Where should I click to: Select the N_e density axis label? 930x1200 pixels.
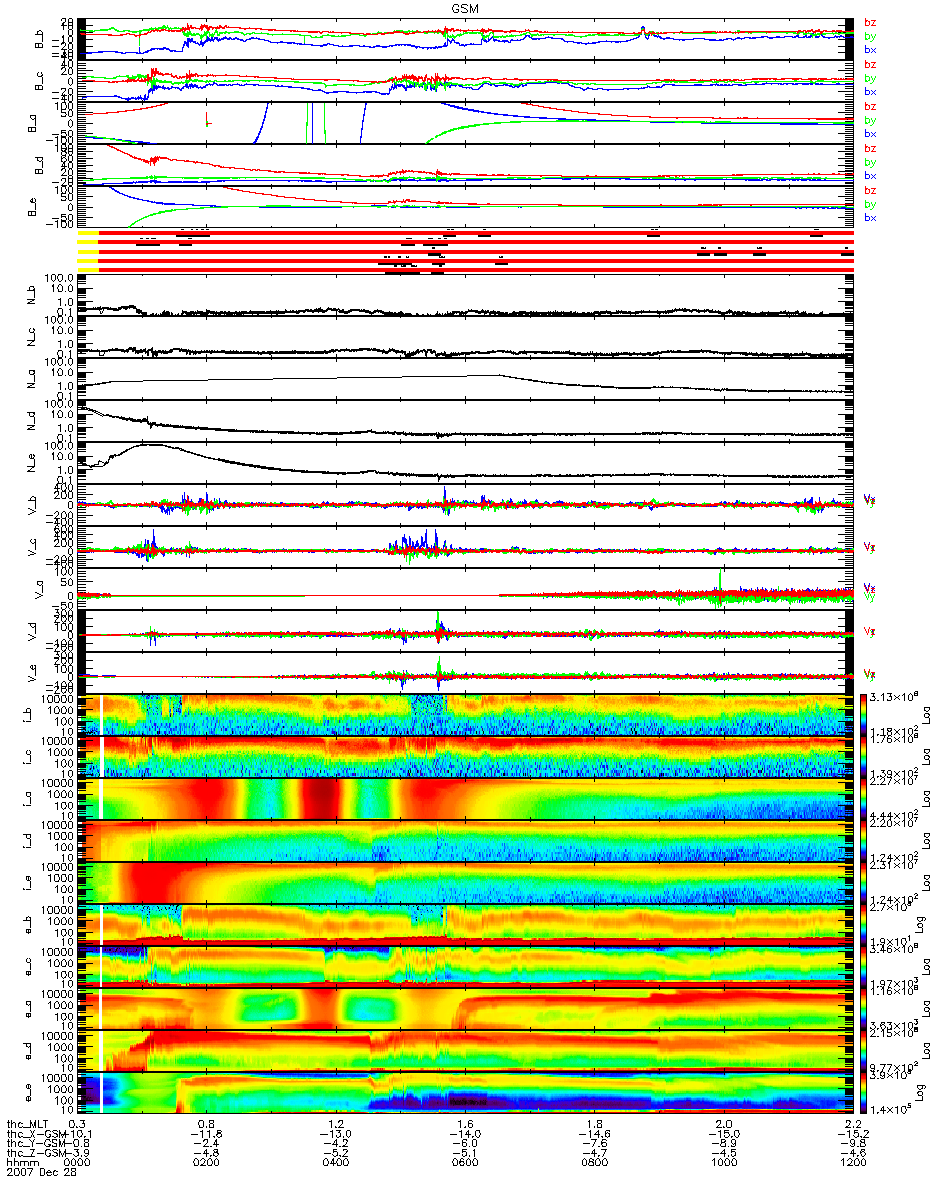(31, 464)
